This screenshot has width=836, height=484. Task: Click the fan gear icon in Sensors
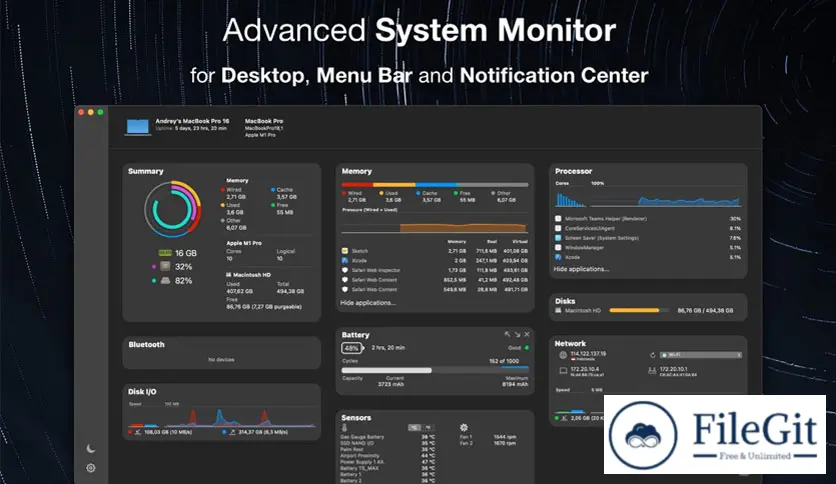click(464, 427)
